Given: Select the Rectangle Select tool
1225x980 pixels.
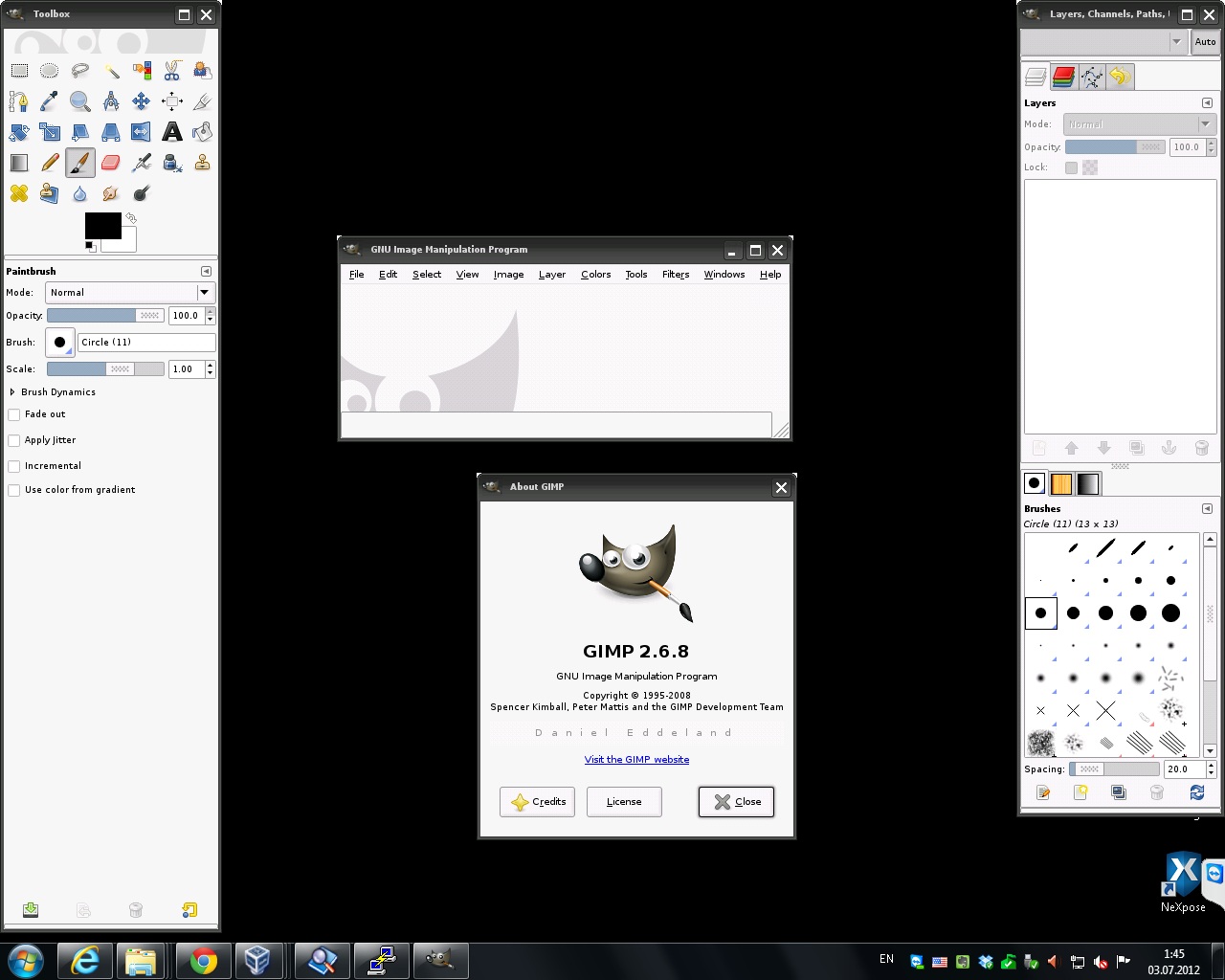Looking at the screenshot, I should [19, 71].
